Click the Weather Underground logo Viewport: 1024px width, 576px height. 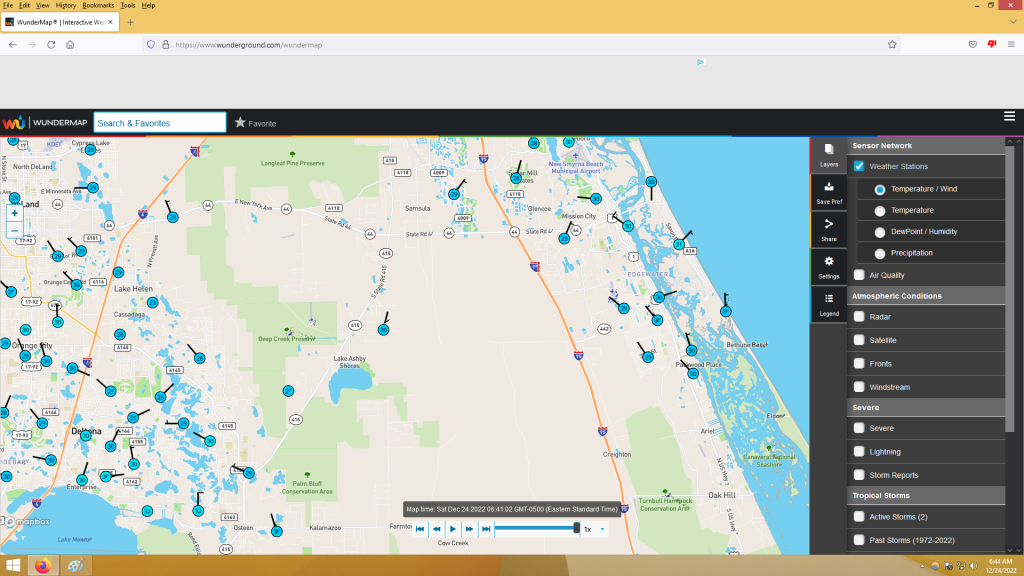(x=13, y=123)
